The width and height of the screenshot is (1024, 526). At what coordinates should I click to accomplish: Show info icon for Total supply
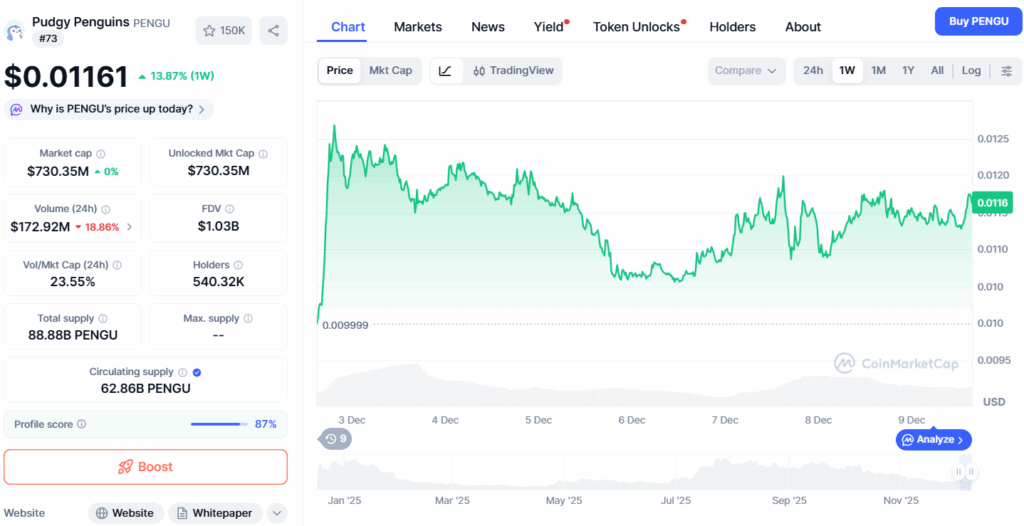(103, 319)
